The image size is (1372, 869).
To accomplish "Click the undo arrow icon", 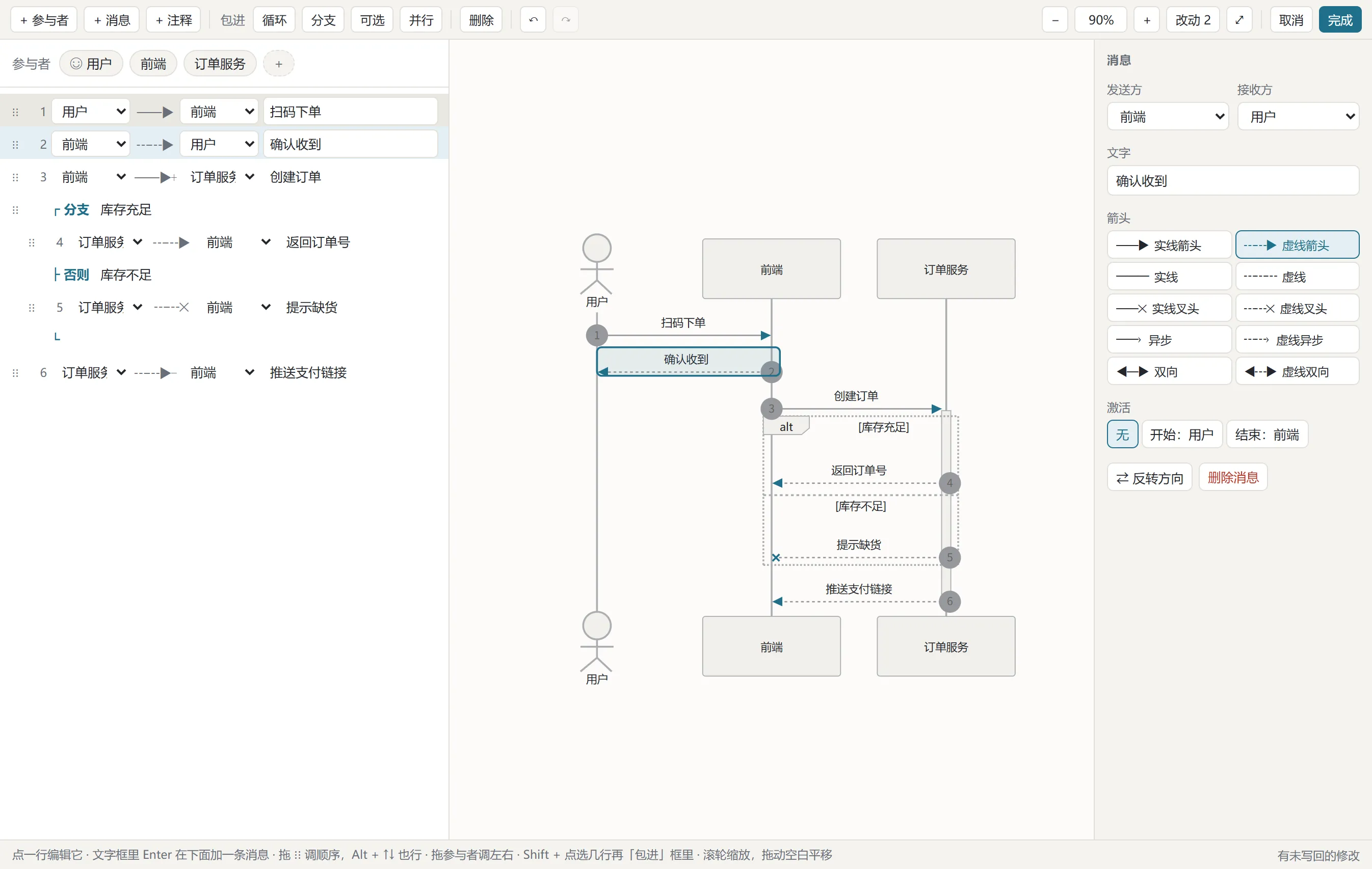I will (533, 20).
